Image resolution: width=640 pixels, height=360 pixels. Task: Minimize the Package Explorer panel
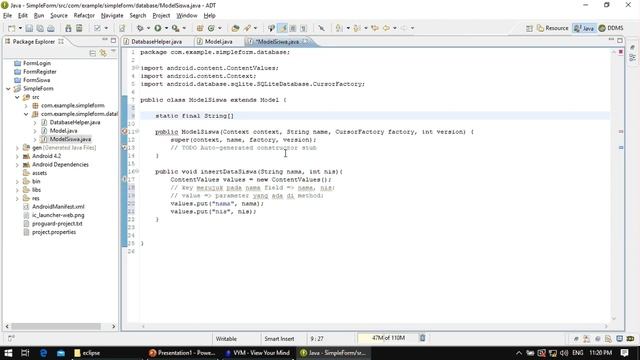pyautogui.click(x=105, y=40)
